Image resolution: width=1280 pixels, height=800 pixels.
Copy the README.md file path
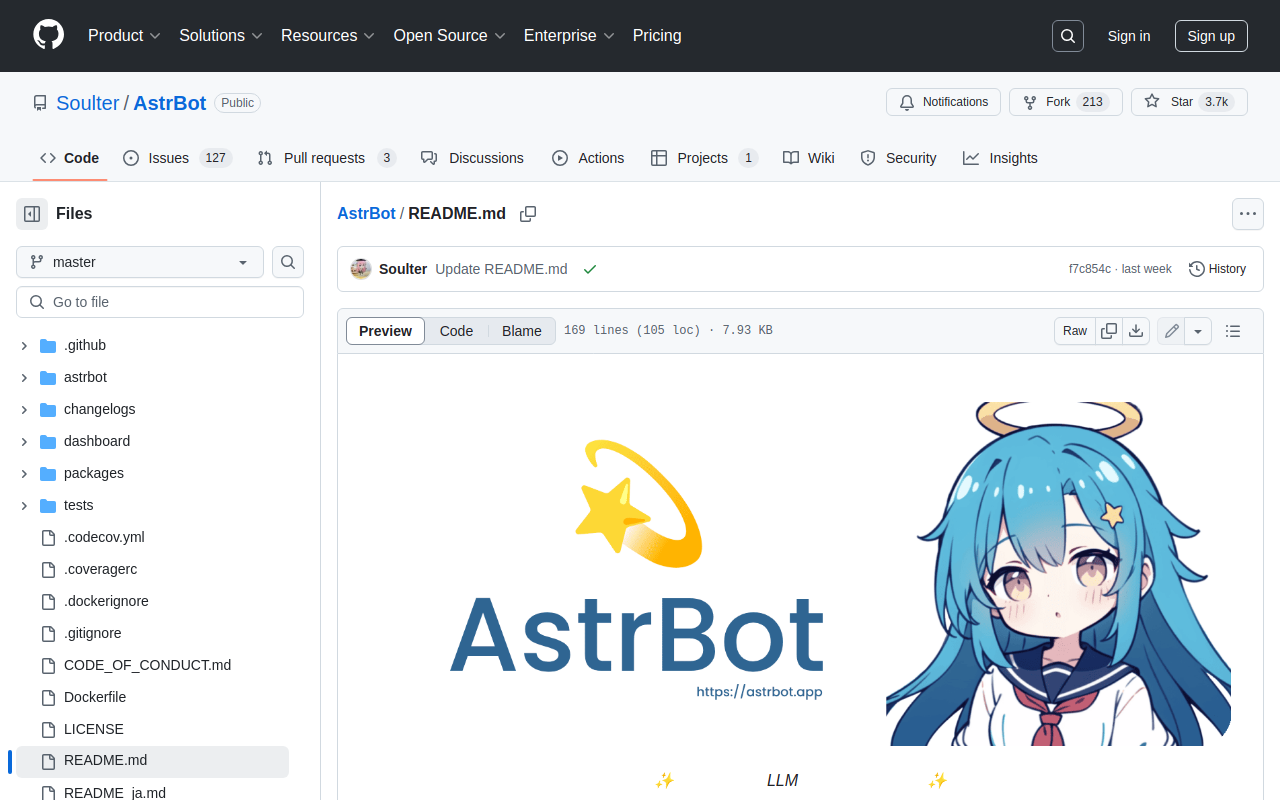(x=528, y=214)
